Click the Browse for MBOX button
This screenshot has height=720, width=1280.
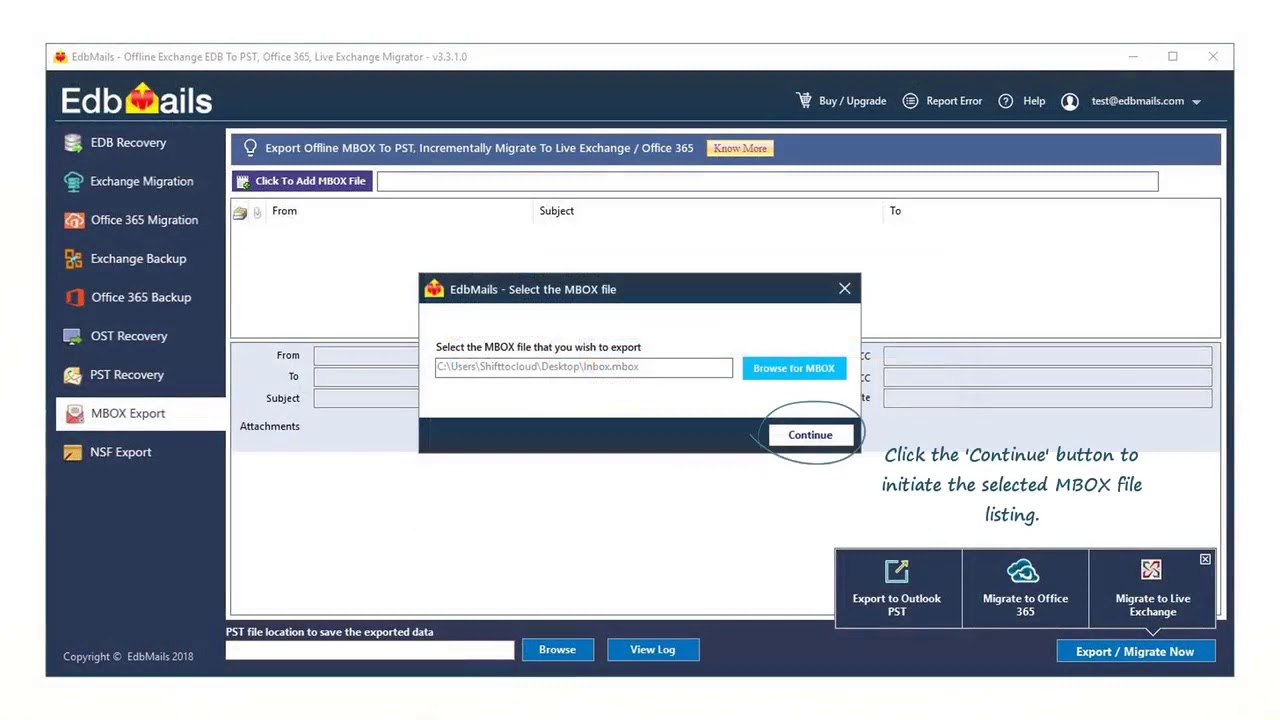(794, 368)
